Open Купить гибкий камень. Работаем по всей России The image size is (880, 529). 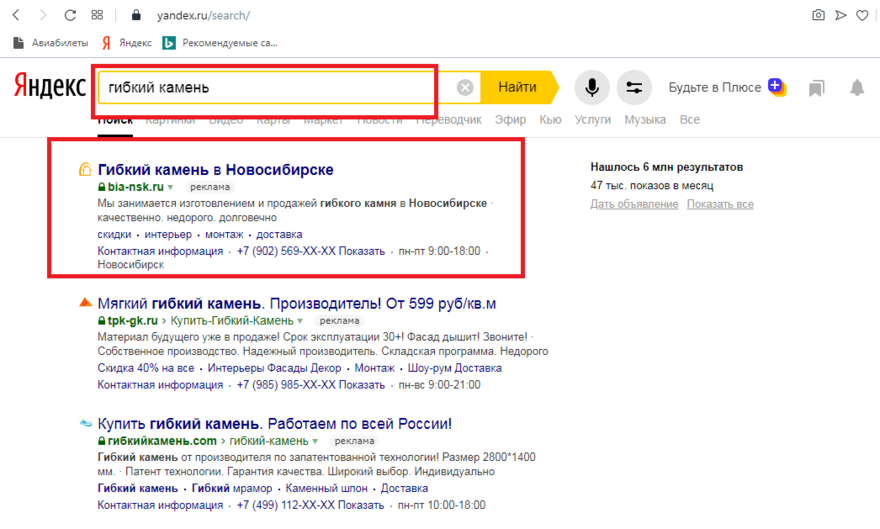pos(274,424)
